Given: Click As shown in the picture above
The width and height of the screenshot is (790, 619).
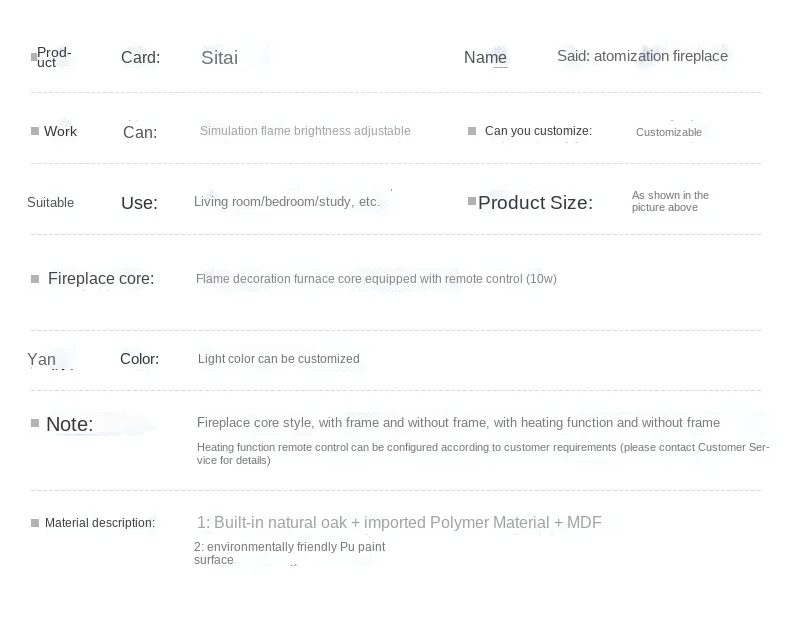Looking at the screenshot, I should pyautogui.click(x=669, y=201).
